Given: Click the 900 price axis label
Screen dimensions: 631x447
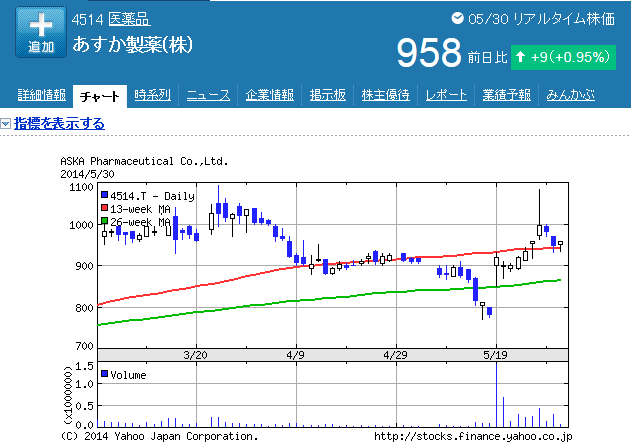Looking at the screenshot, I should [85, 266].
